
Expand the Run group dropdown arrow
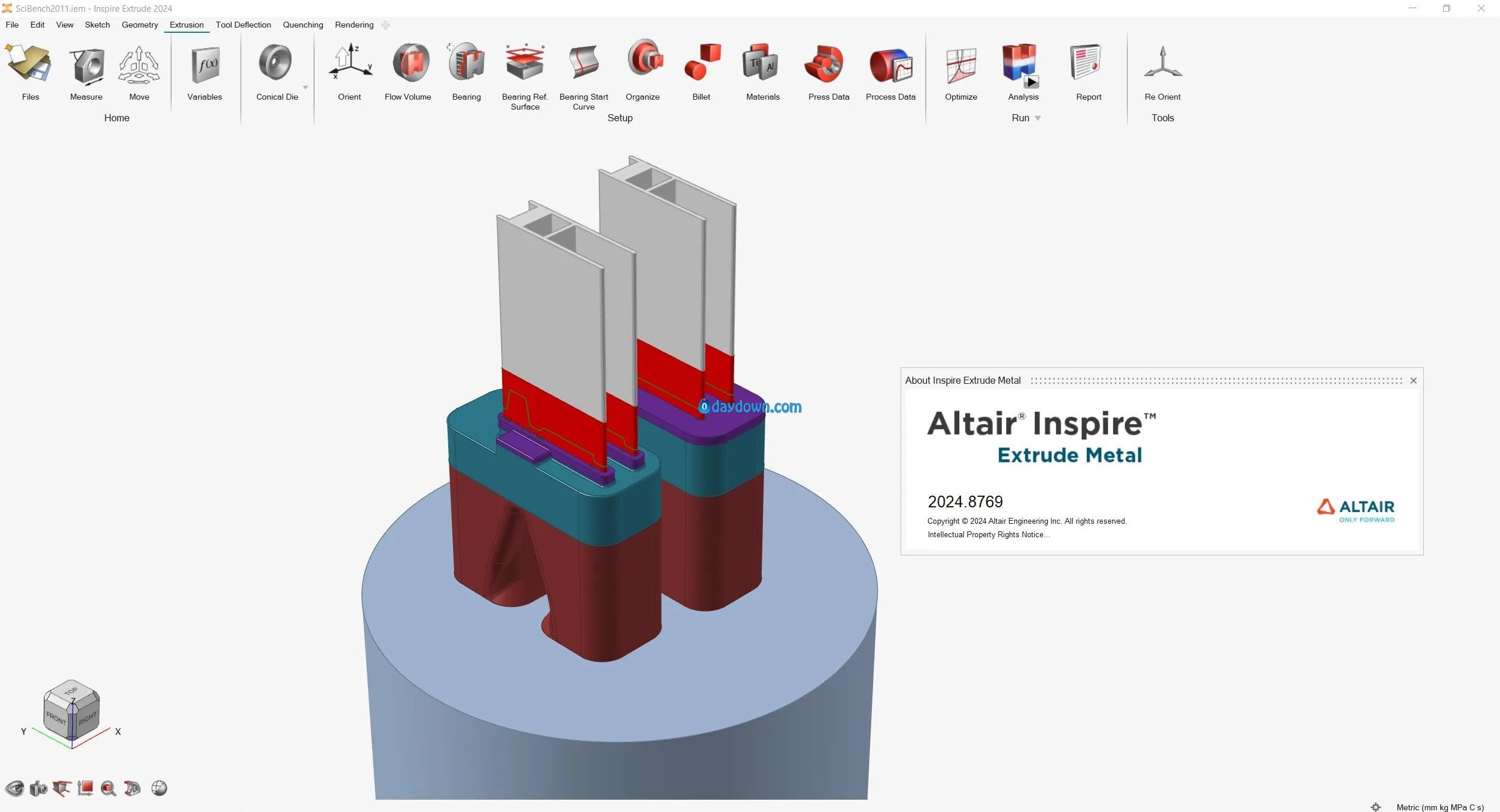(x=1038, y=118)
